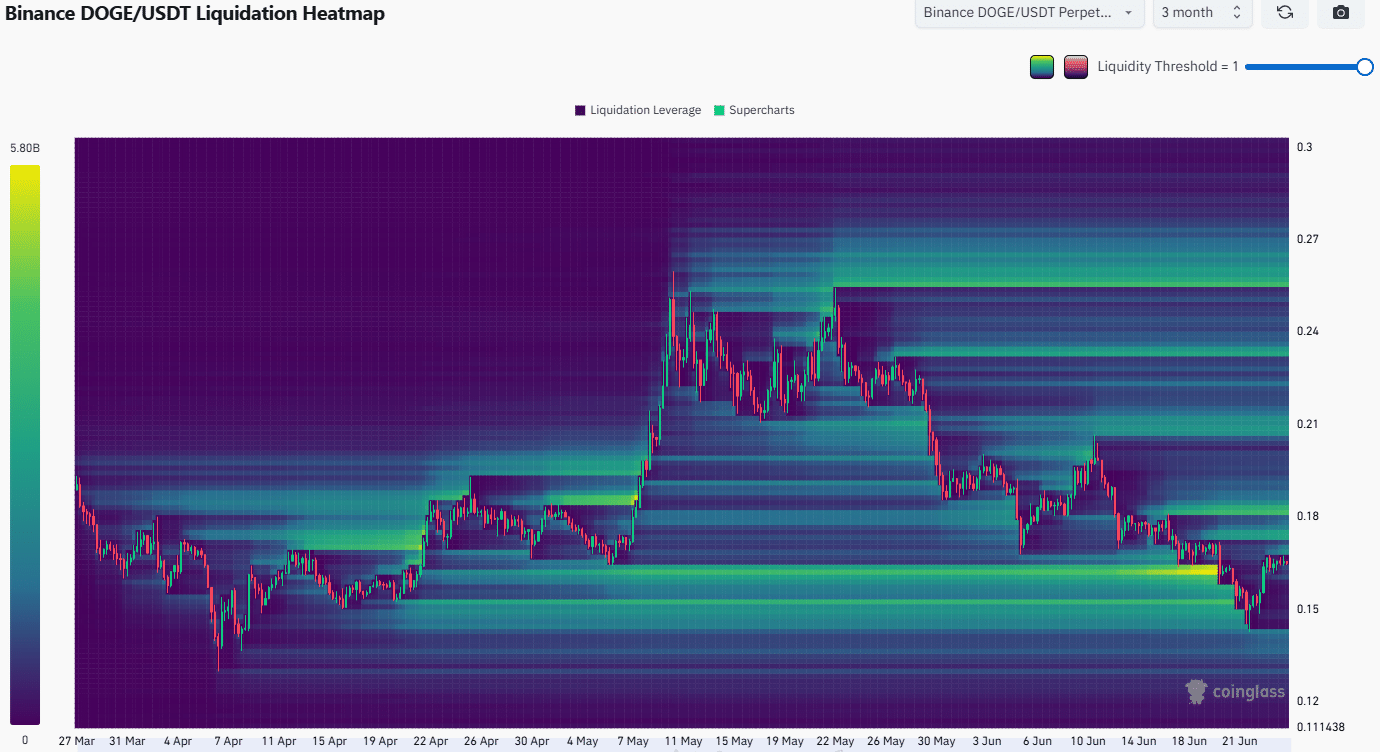Click the 11 May date axis label
Screen dimensions: 1380x752
[684, 741]
